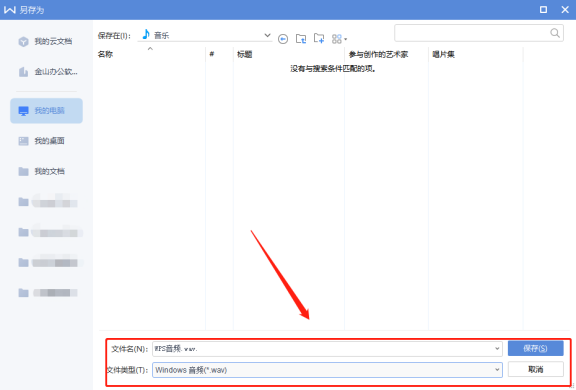Viewport: 576px width, 390px height.
Task: Click into the 文件名 text field
Action: coord(323,349)
